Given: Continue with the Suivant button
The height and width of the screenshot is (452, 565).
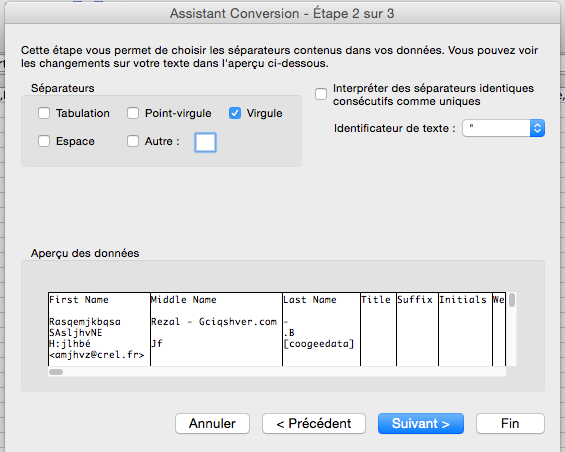Looking at the screenshot, I should (421, 424).
